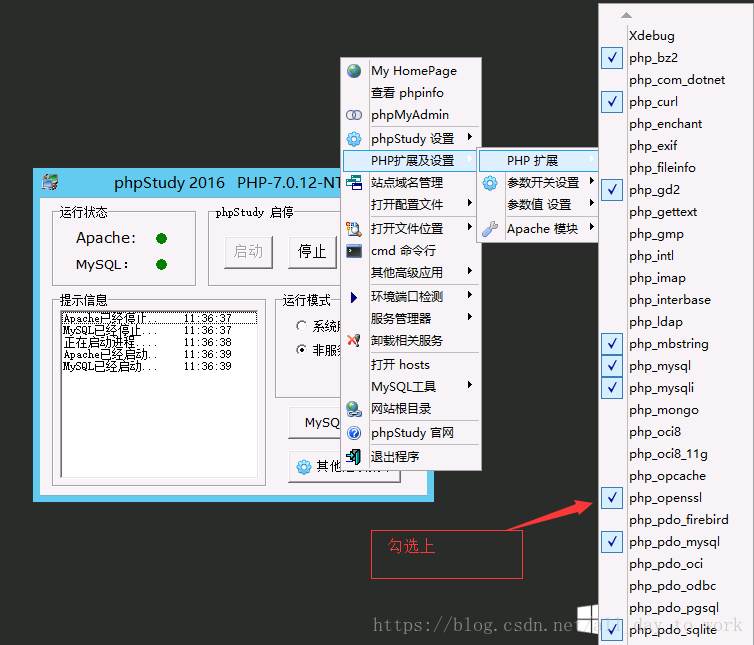Select 退出程序 to exit
Image resolution: width=754 pixels, height=645 pixels.
pyautogui.click(x=412, y=456)
